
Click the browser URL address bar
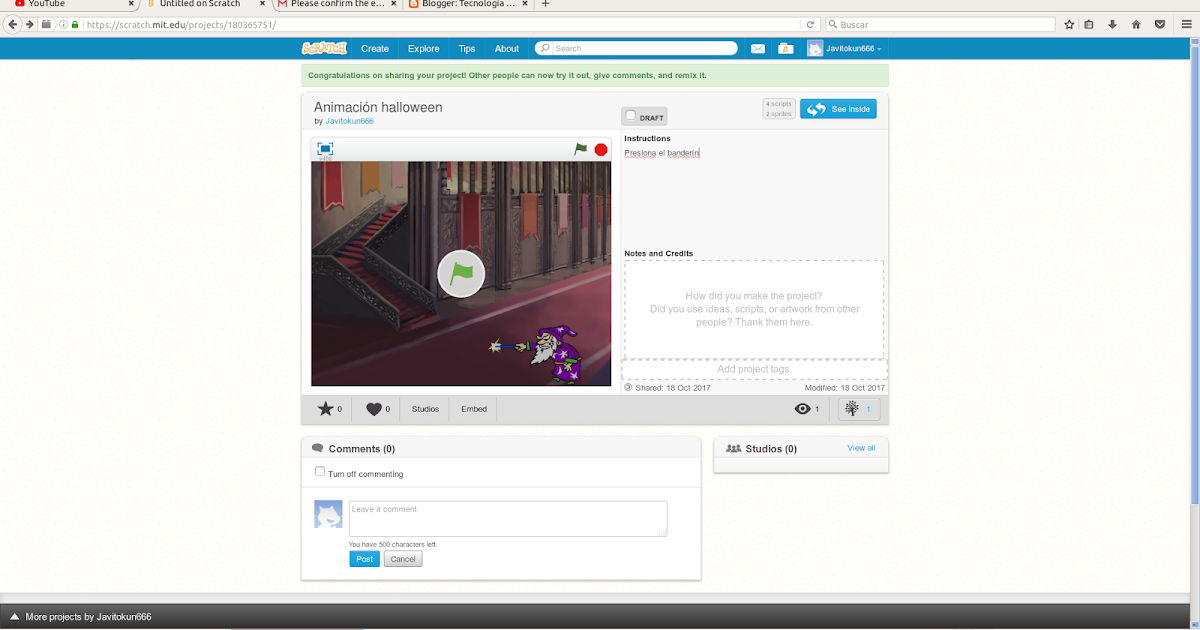(440, 24)
